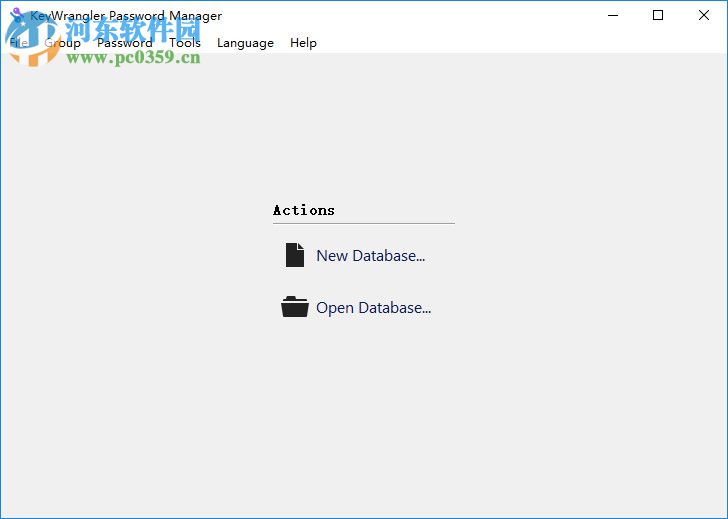
Task: Click the Open Database folder icon
Action: [x=295, y=307]
